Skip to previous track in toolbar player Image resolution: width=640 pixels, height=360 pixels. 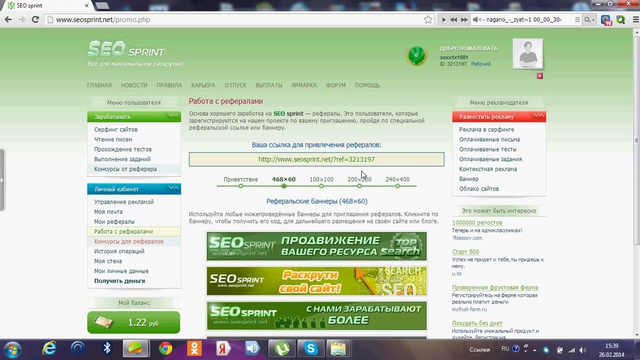[453, 20]
